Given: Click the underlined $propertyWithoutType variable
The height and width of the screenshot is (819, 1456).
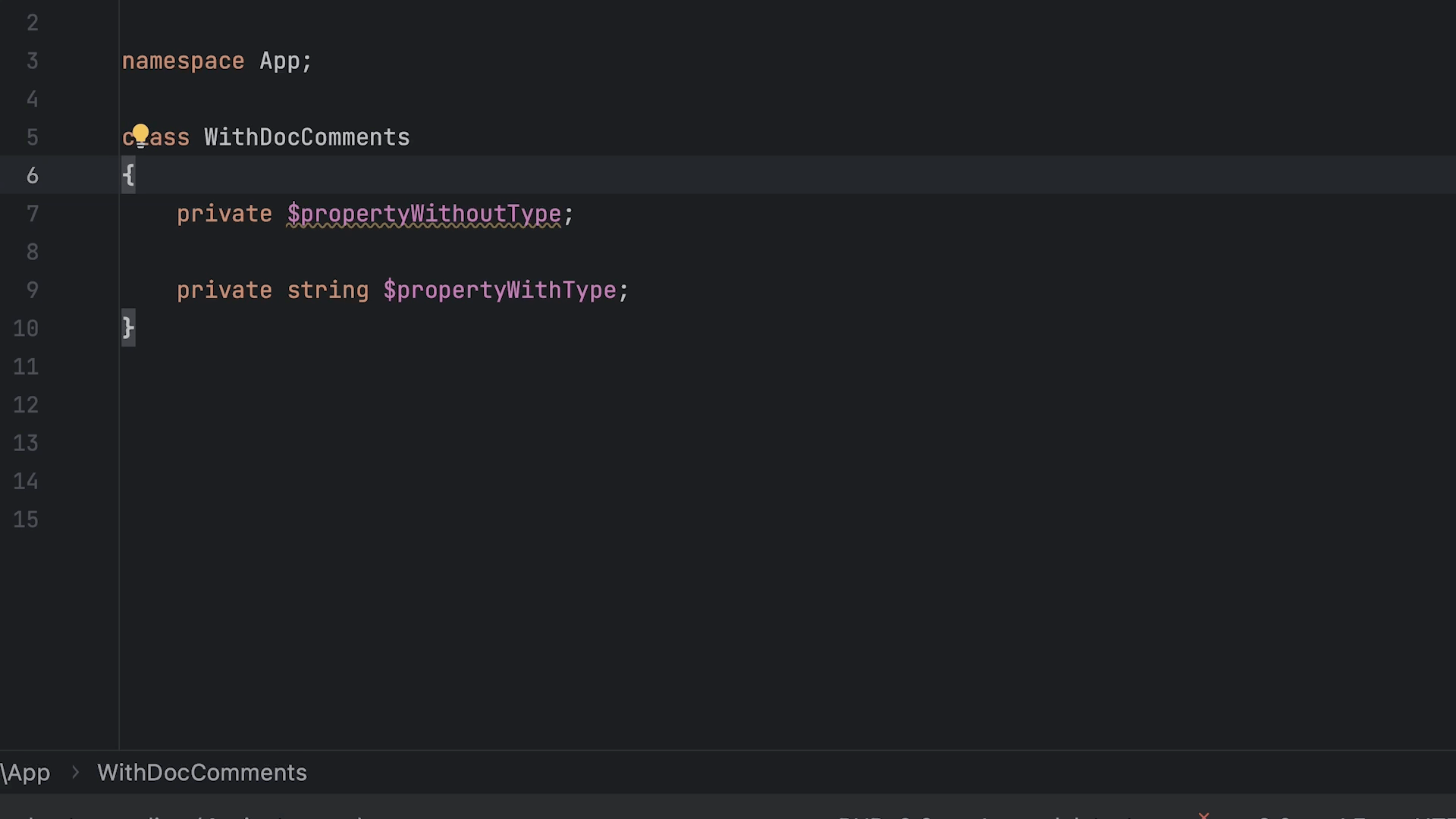Looking at the screenshot, I should coord(424,214).
